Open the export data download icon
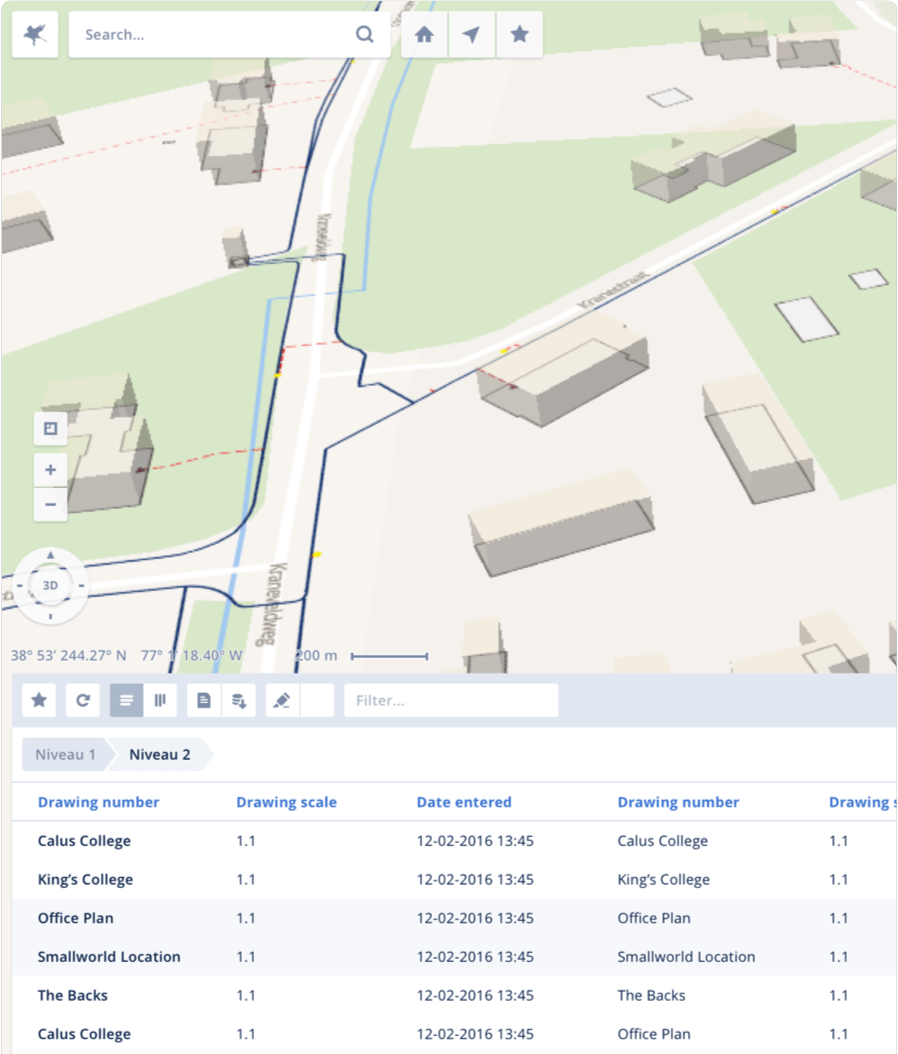 pyautogui.click(x=238, y=701)
